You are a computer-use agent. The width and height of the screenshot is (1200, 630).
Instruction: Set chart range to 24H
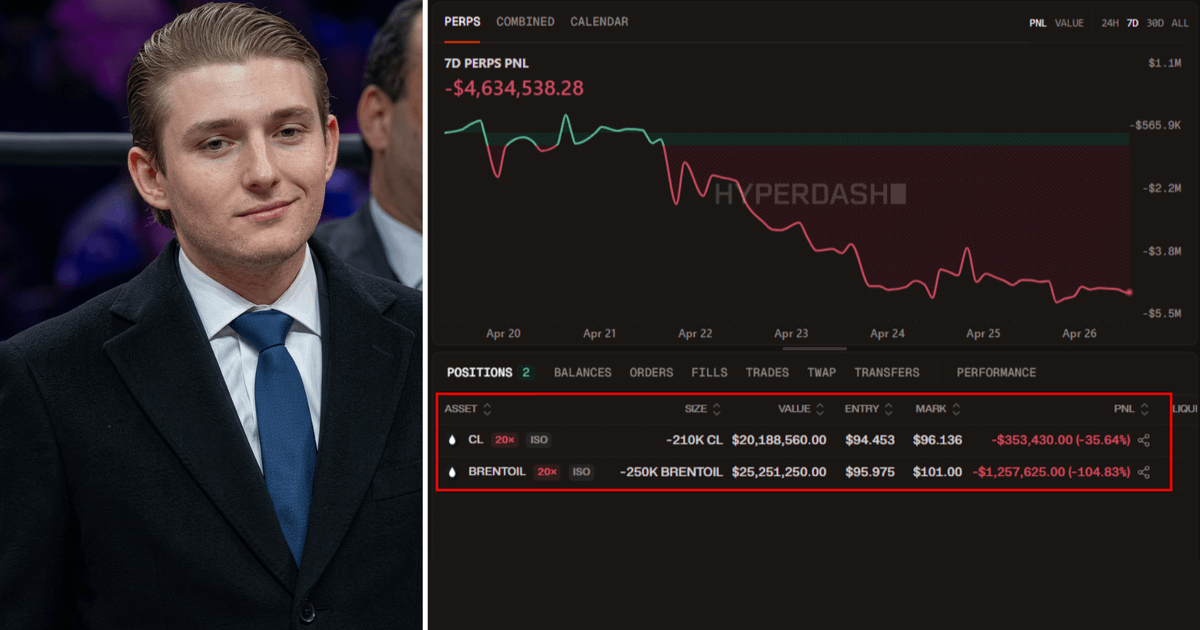coord(1110,23)
